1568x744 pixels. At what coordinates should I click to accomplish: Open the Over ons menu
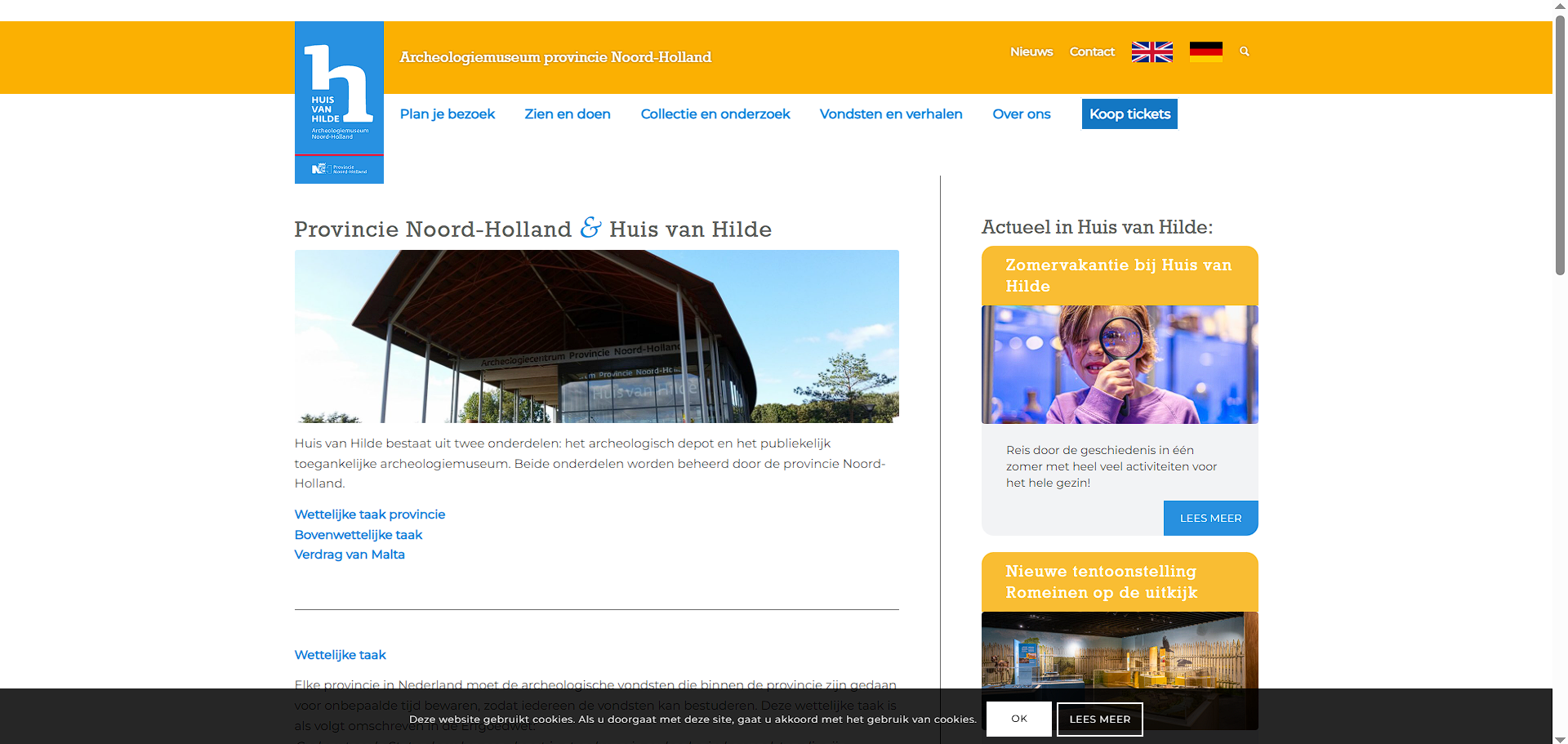pyautogui.click(x=1021, y=114)
